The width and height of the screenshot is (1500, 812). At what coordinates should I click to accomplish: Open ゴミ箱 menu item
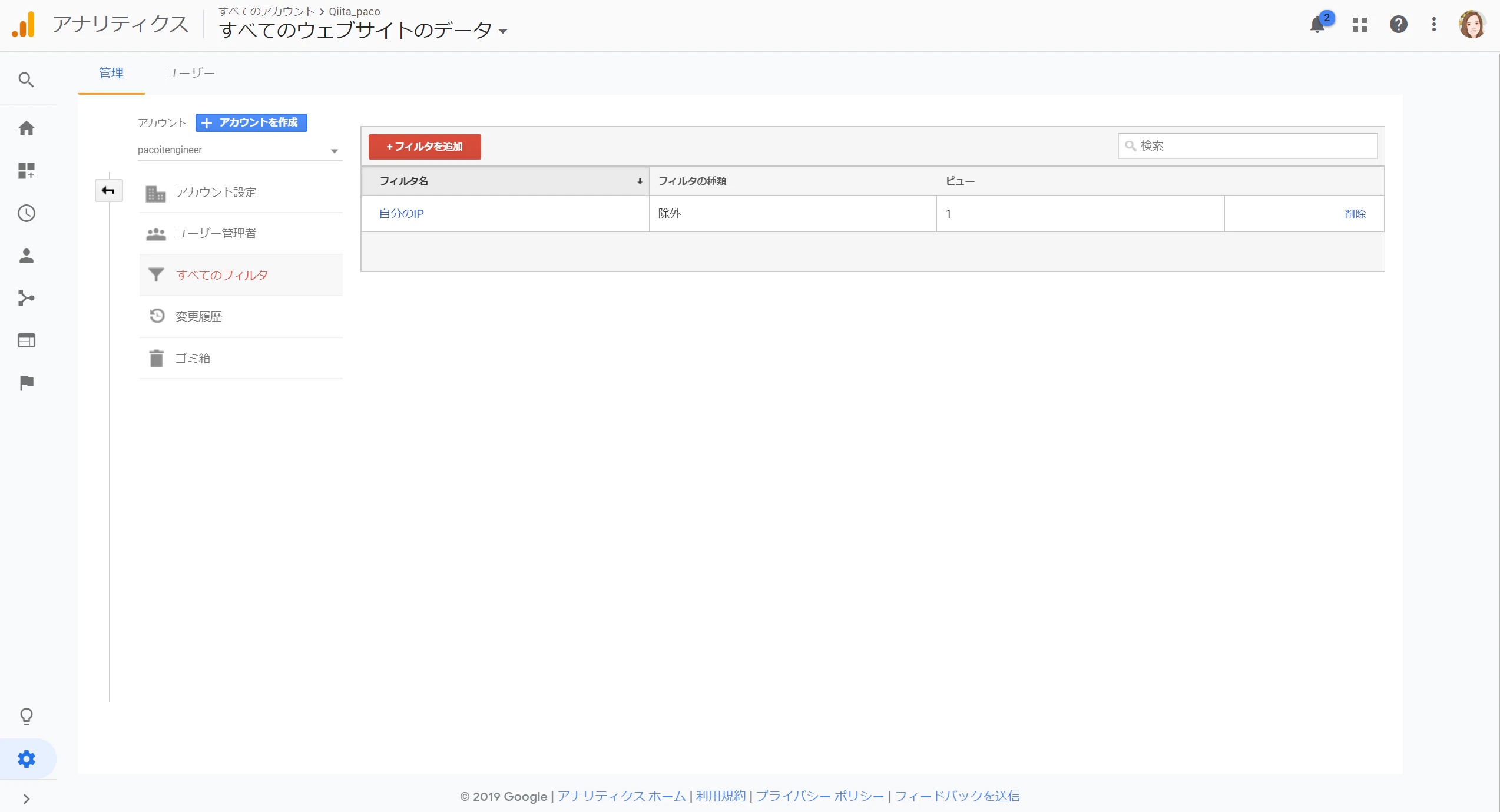pyautogui.click(x=241, y=358)
